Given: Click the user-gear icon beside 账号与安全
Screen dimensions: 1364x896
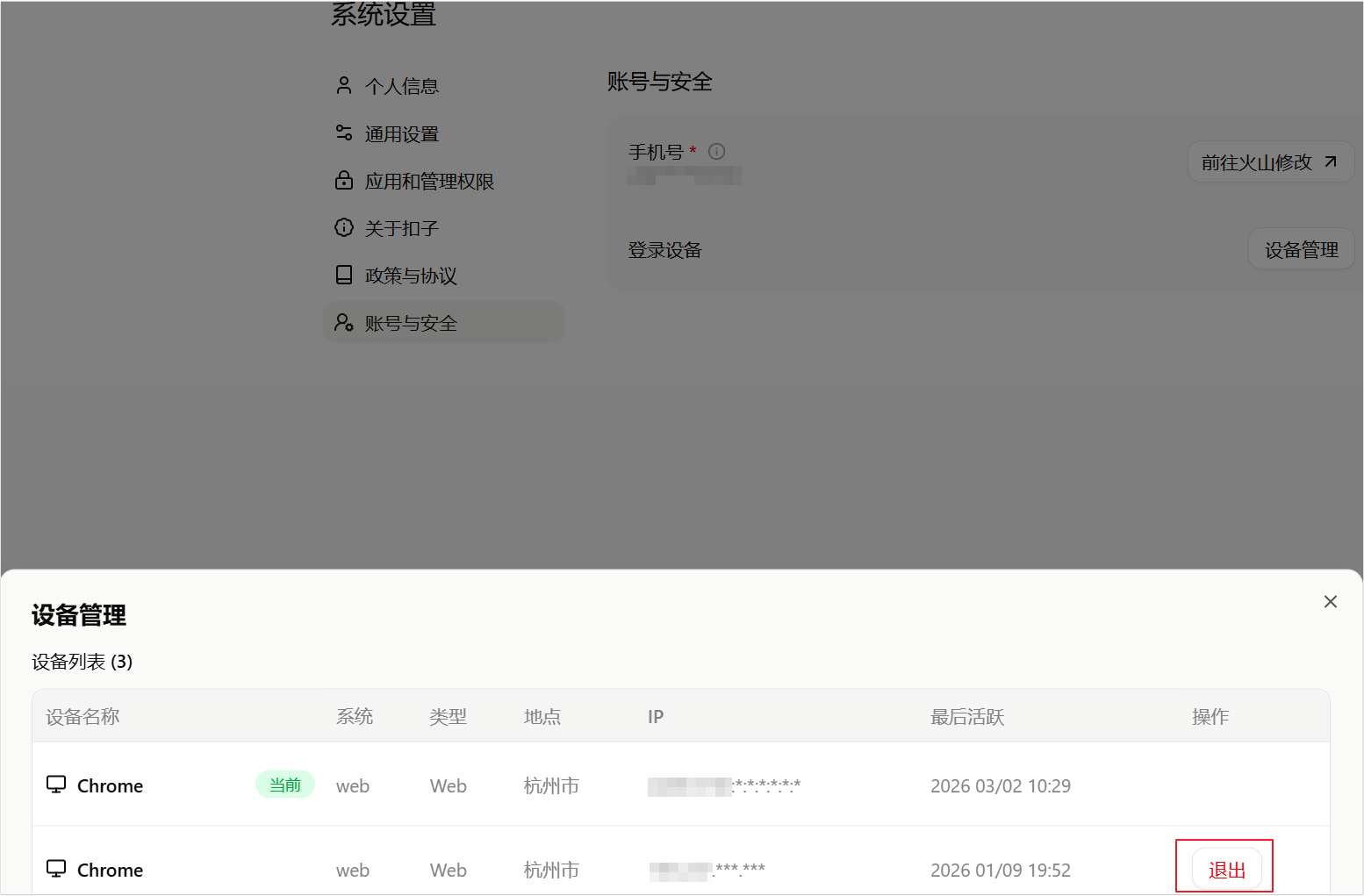Looking at the screenshot, I should pyautogui.click(x=344, y=322).
